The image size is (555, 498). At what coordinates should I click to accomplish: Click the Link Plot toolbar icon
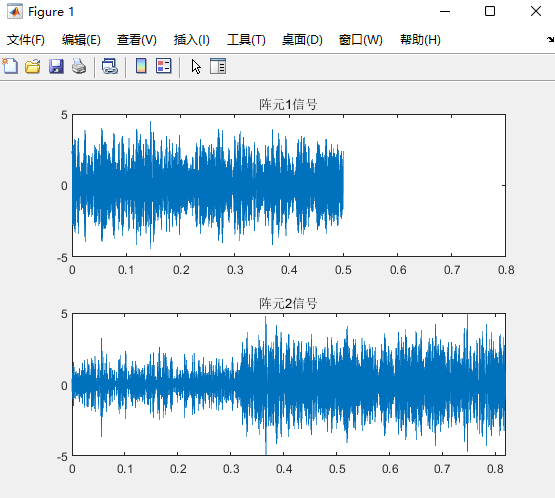pyautogui.click(x=110, y=66)
